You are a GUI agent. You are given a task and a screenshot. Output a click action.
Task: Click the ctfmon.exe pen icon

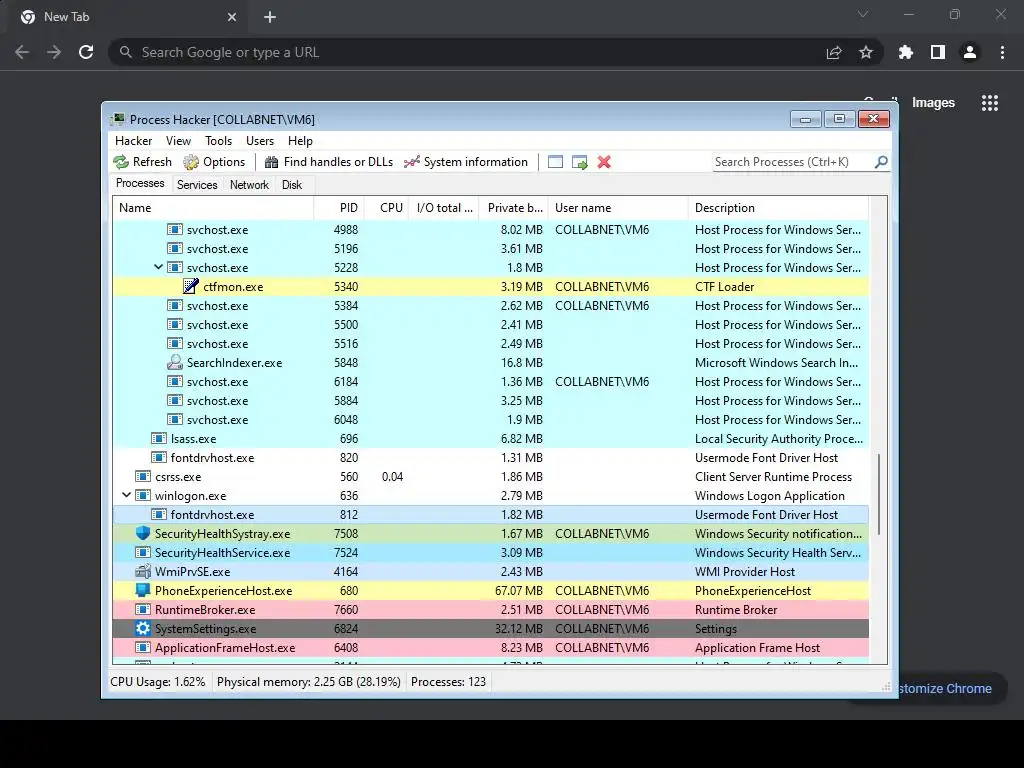pyautogui.click(x=191, y=286)
